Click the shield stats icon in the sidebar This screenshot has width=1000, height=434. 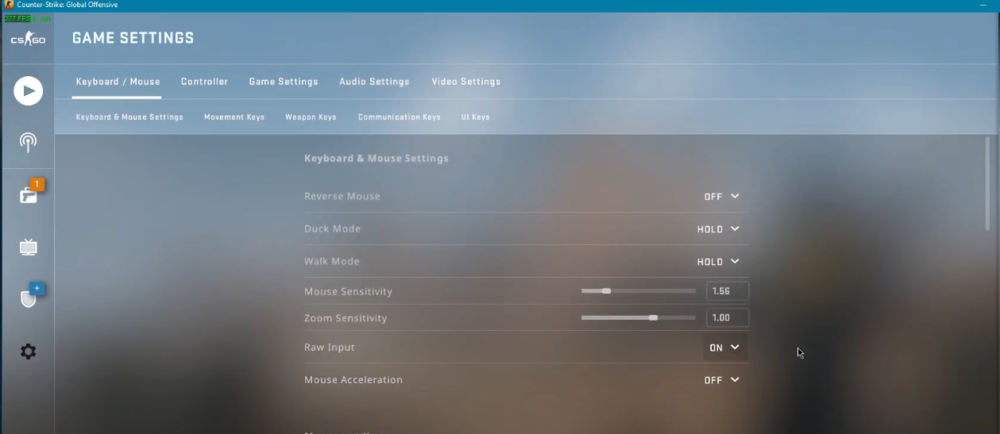(28, 298)
